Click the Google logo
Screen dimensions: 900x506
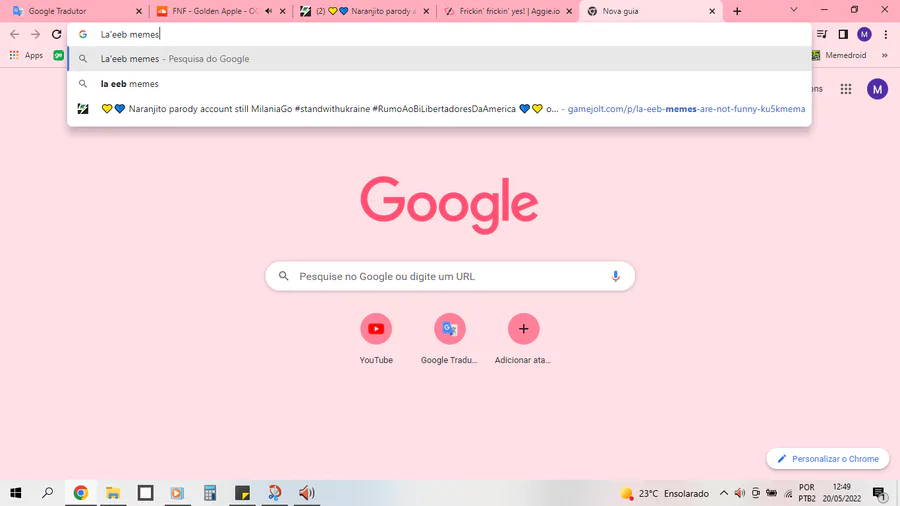click(449, 205)
